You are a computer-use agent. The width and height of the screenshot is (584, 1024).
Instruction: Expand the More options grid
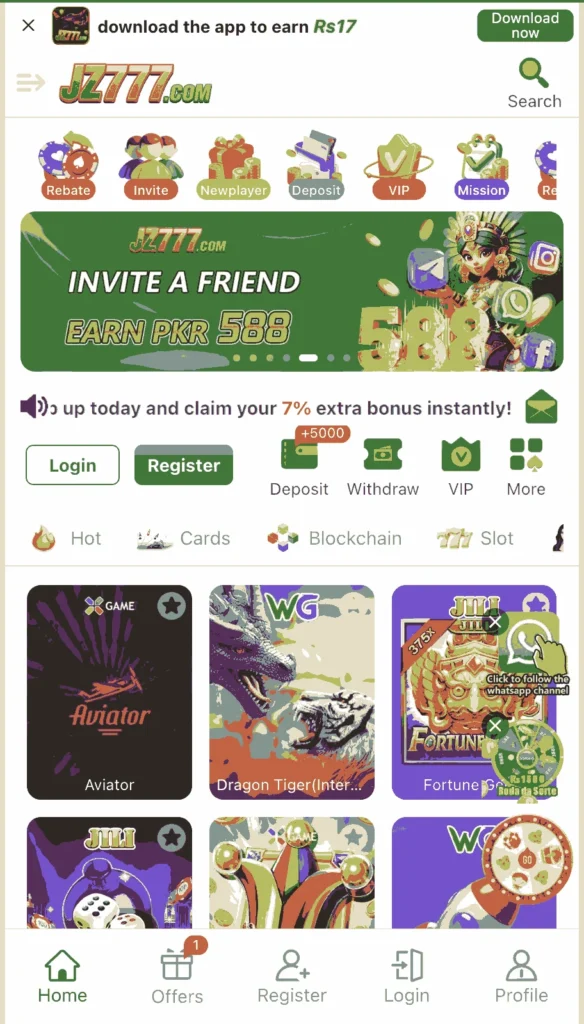click(526, 455)
